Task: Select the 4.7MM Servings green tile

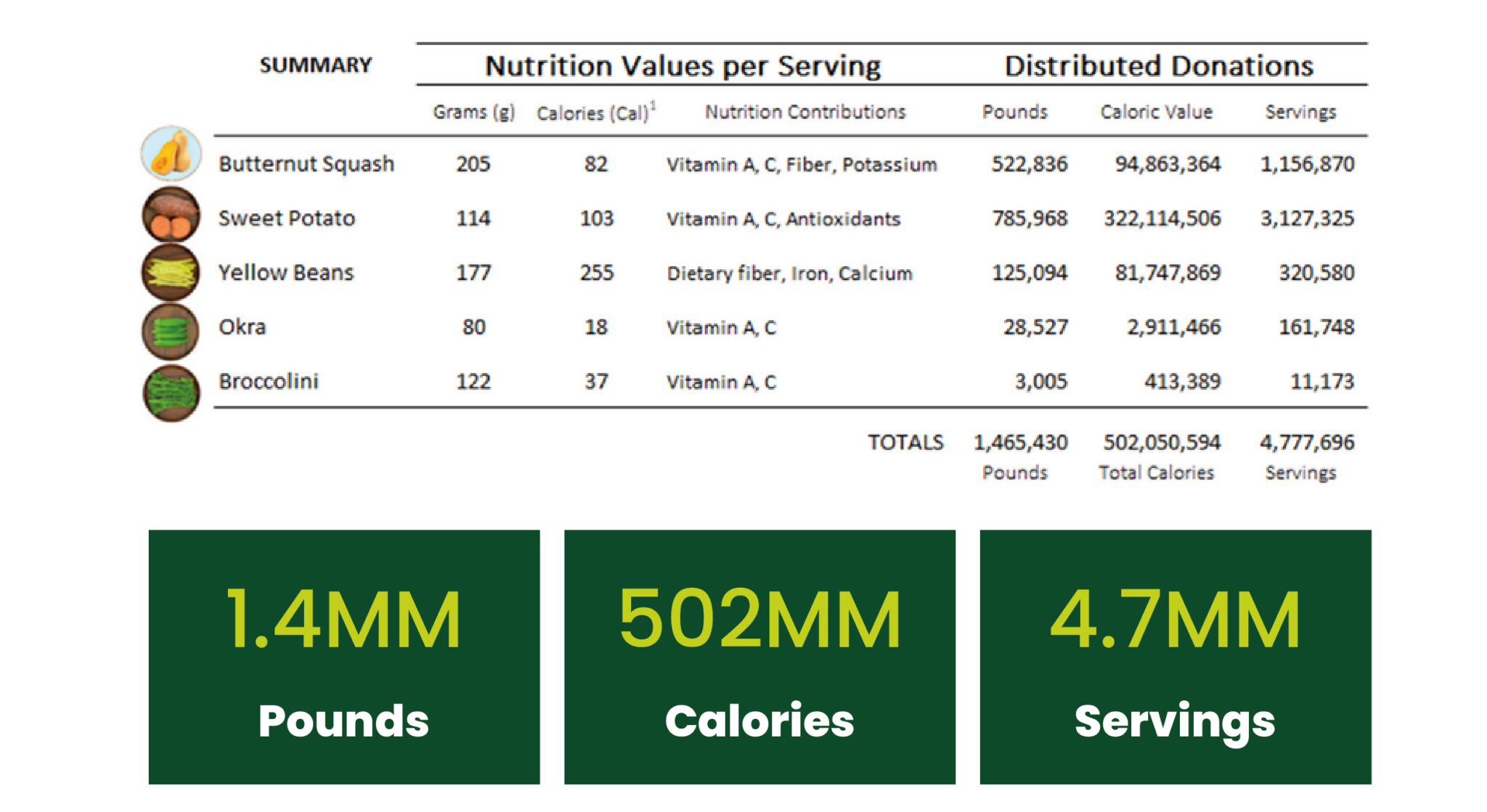Action: click(x=1175, y=657)
